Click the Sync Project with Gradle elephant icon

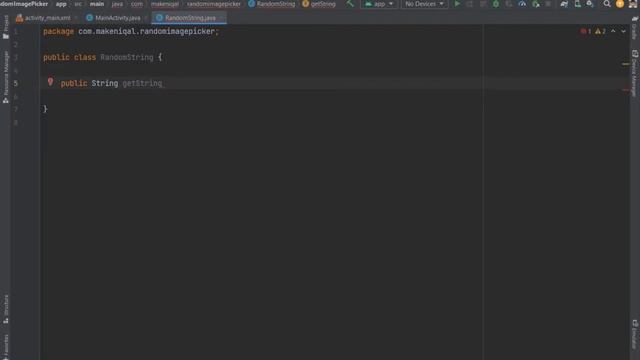(564, 4)
